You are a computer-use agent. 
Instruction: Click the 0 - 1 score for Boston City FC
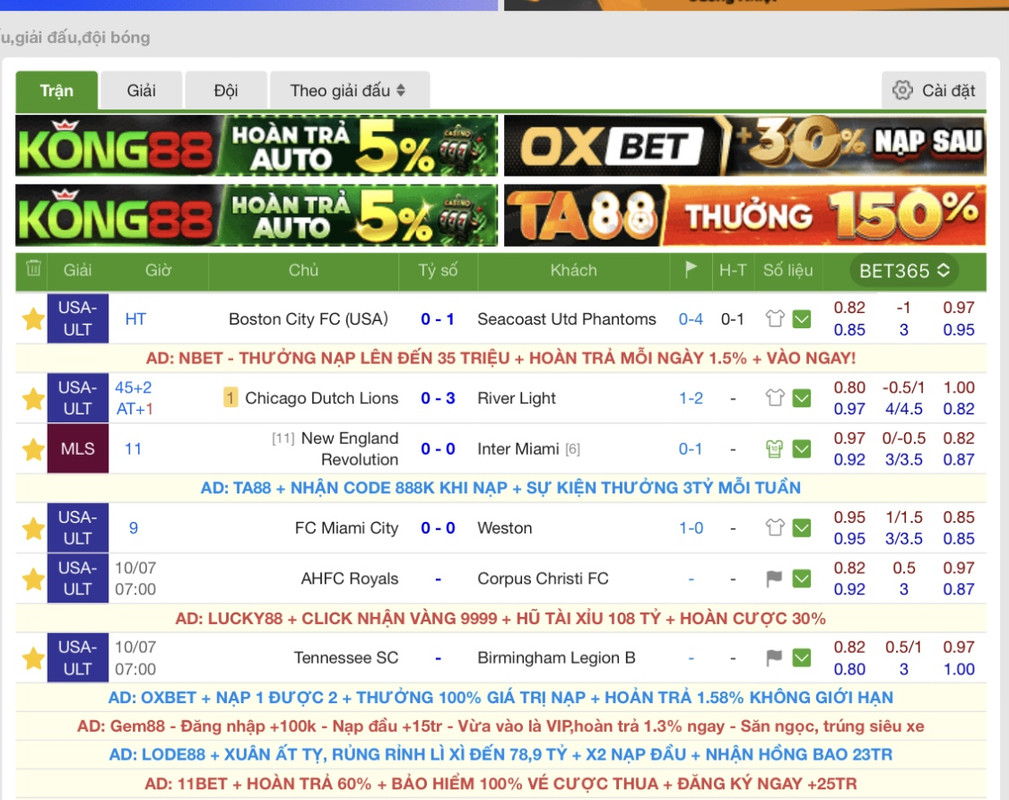[x=438, y=319]
